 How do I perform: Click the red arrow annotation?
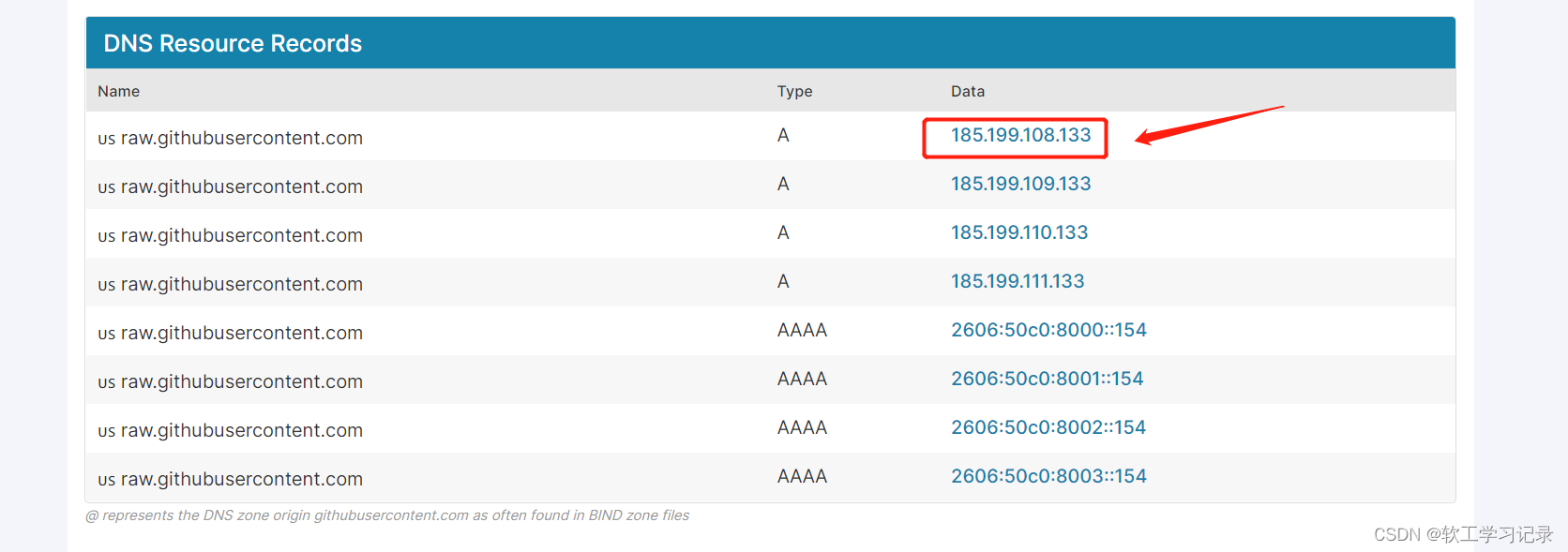1208,125
